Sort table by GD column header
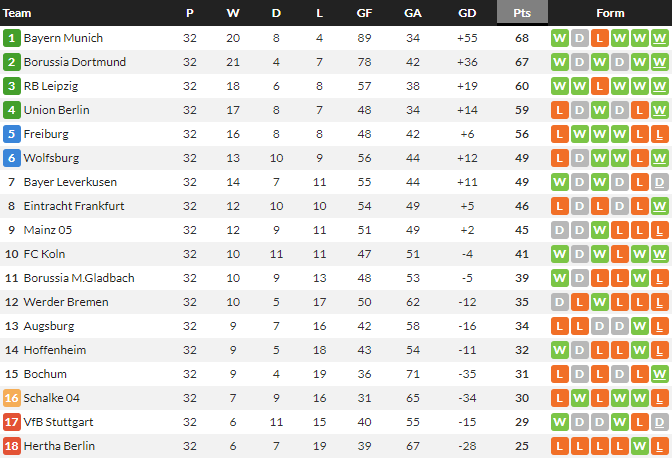 click(466, 13)
